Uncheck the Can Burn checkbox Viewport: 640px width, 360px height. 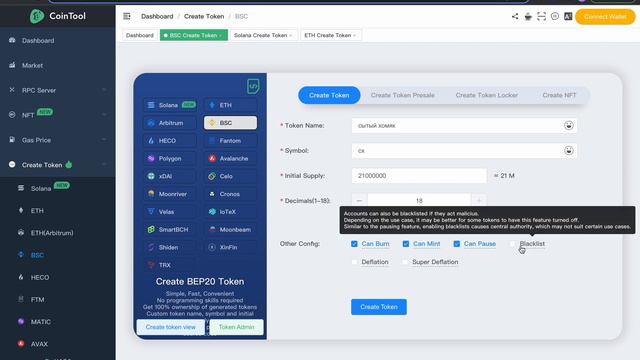[x=354, y=244]
